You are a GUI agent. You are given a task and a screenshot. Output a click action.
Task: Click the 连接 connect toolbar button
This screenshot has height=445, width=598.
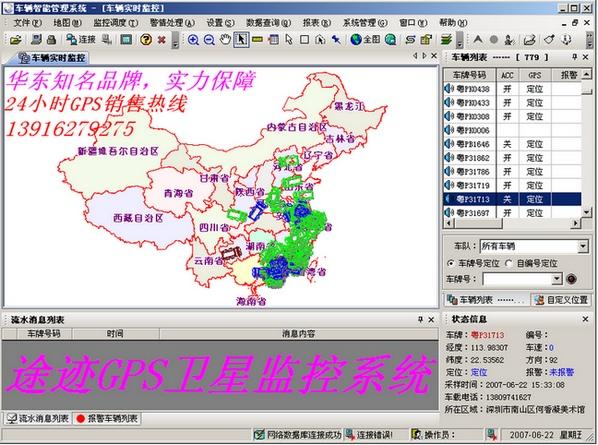click(80, 39)
